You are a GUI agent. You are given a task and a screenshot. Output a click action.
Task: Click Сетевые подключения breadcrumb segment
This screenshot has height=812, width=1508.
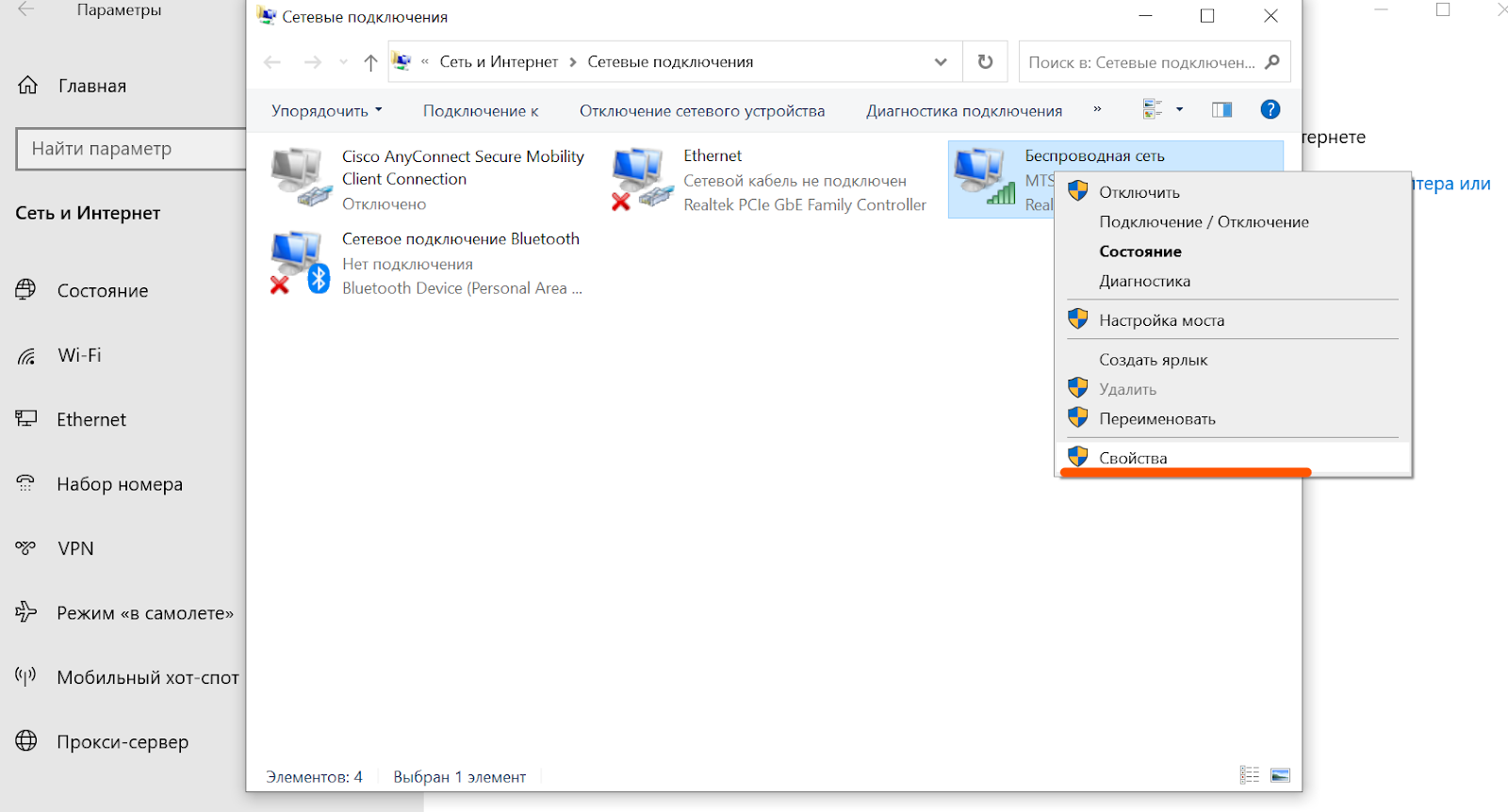click(x=670, y=62)
